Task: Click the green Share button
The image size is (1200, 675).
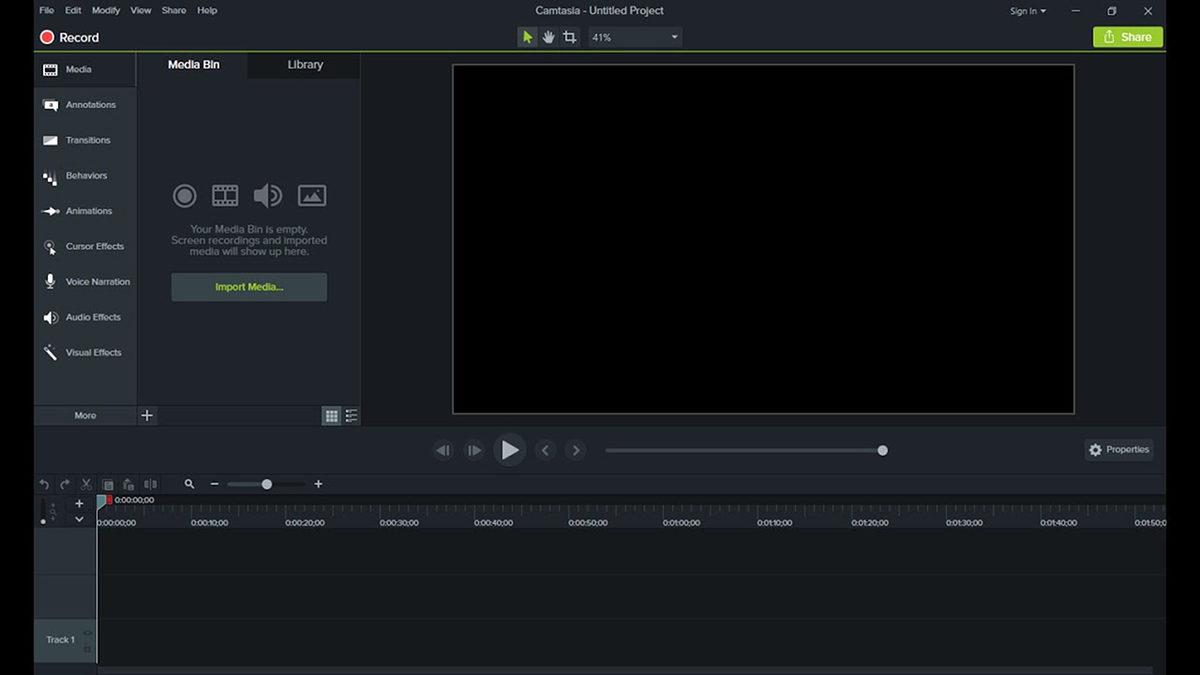Action: point(1127,37)
